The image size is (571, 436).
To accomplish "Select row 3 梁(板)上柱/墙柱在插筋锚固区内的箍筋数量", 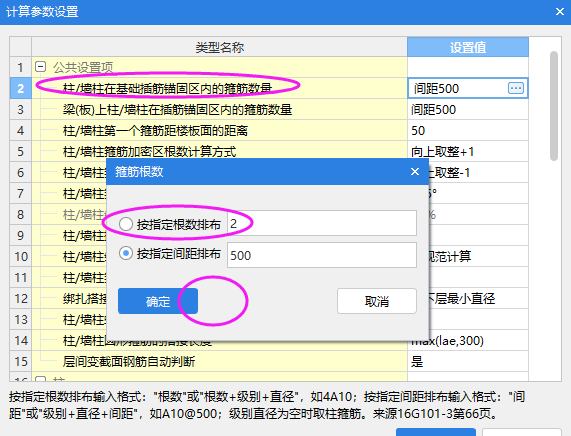I will click(220, 109).
